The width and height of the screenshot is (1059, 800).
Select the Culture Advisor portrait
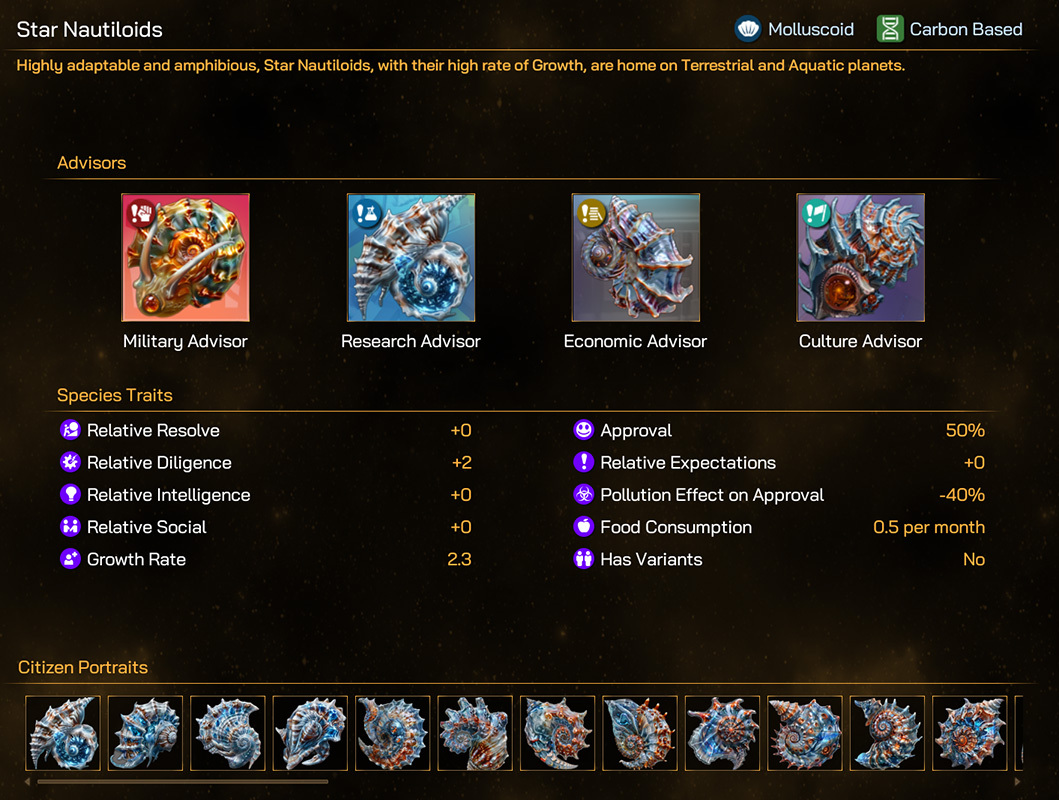point(860,257)
